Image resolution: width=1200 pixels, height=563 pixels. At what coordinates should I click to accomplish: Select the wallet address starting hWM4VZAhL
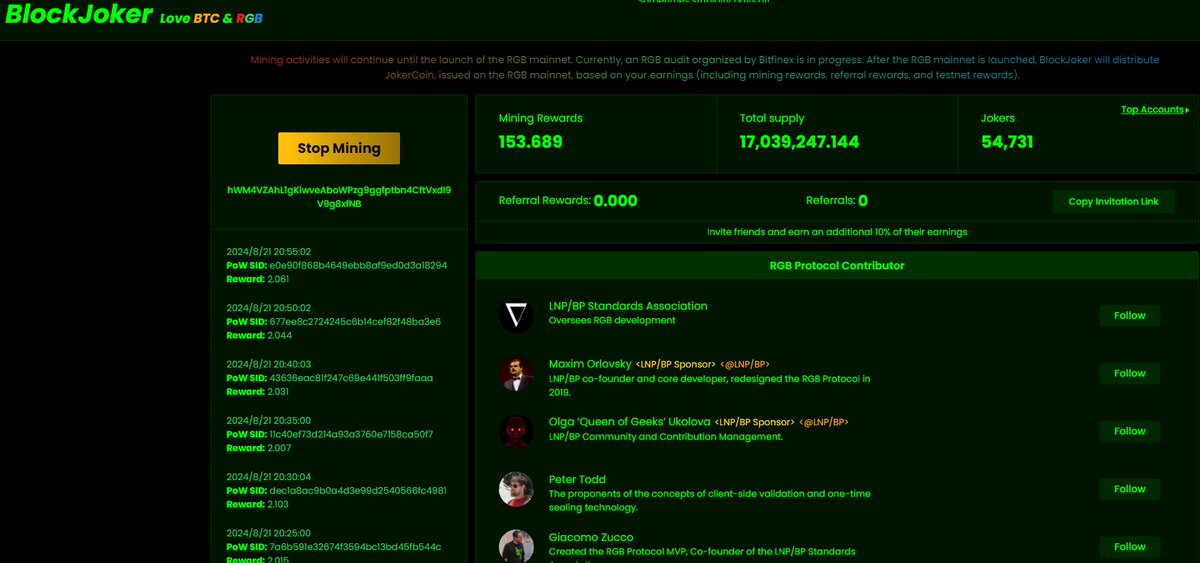(339, 195)
